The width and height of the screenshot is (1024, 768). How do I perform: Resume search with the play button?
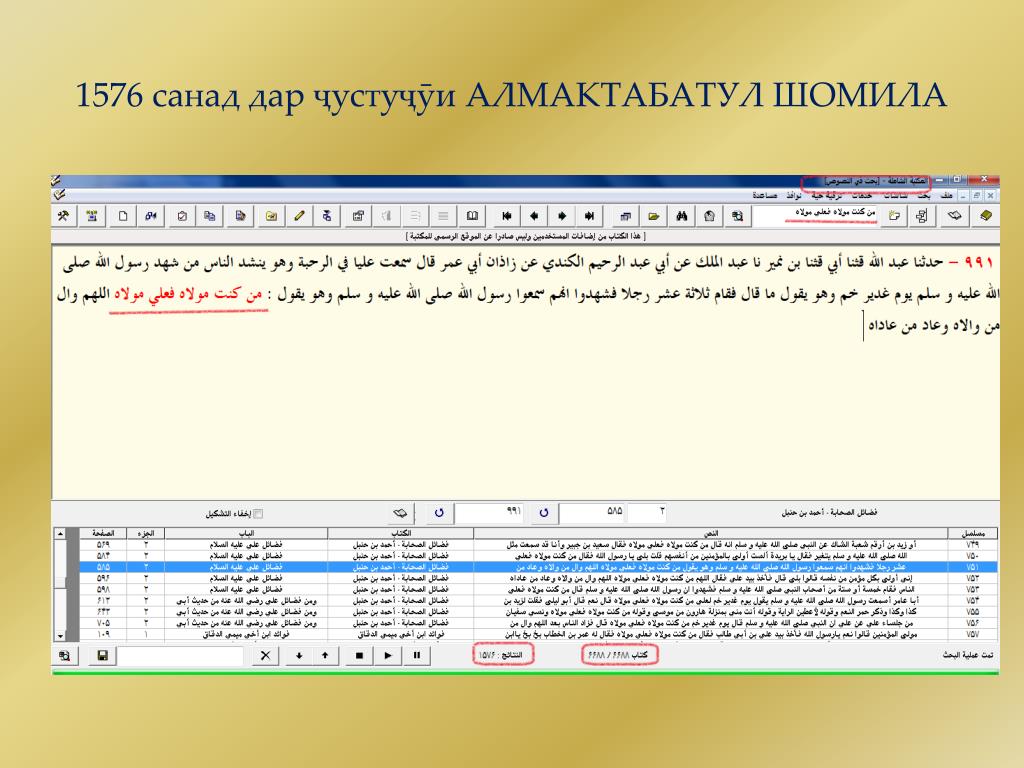tap(388, 655)
